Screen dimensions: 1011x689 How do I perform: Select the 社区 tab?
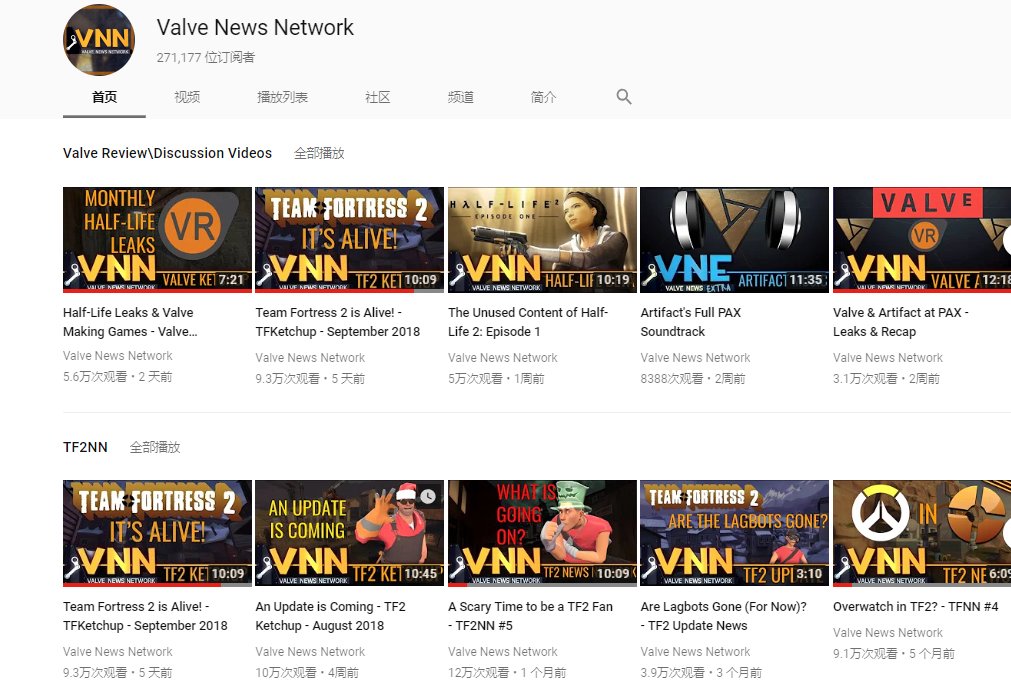(378, 97)
